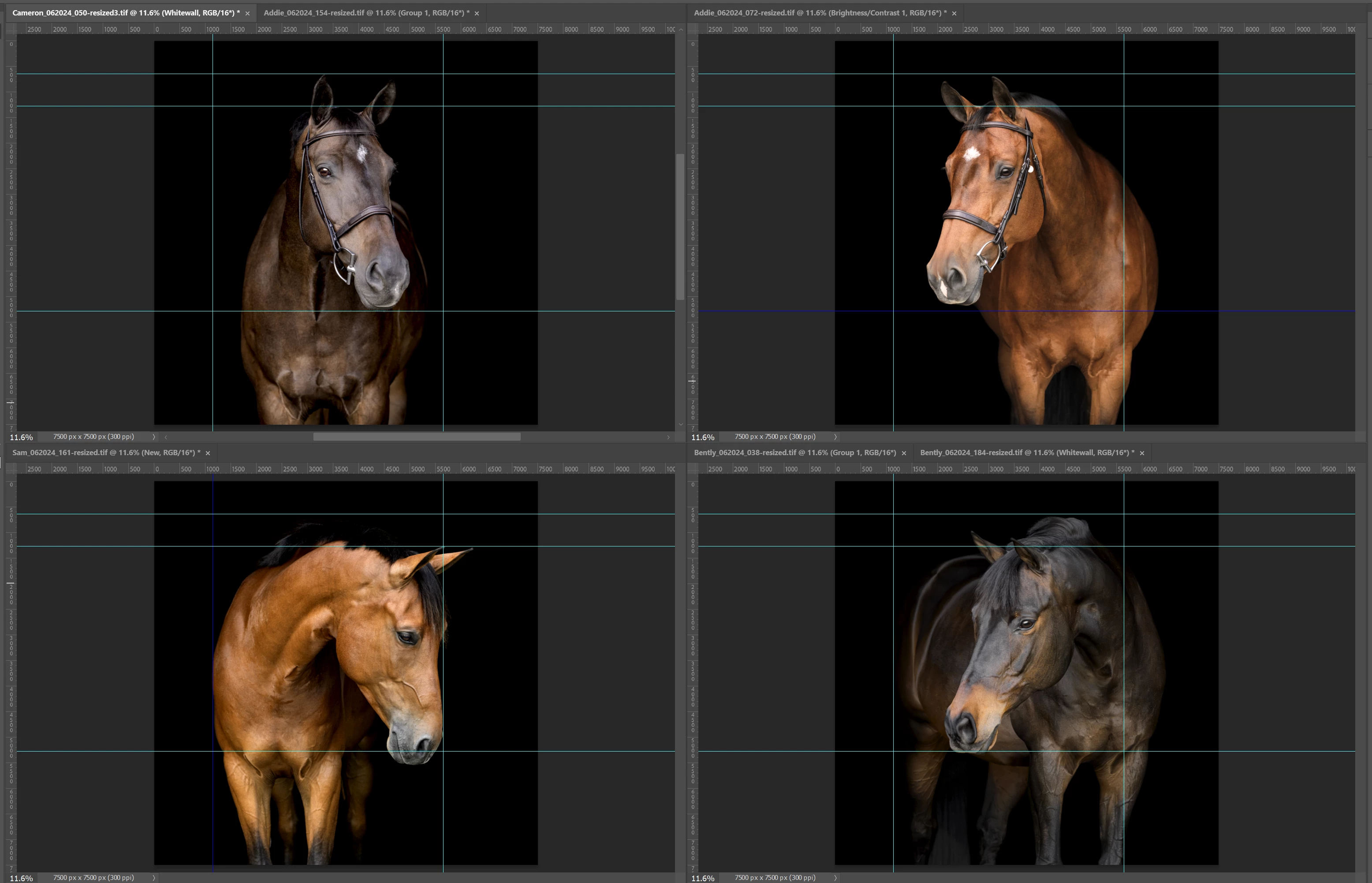Close the Addie_062024_072-resized.tif document
This screenshot has width=1372, height=883.
(x=954, y=13)
